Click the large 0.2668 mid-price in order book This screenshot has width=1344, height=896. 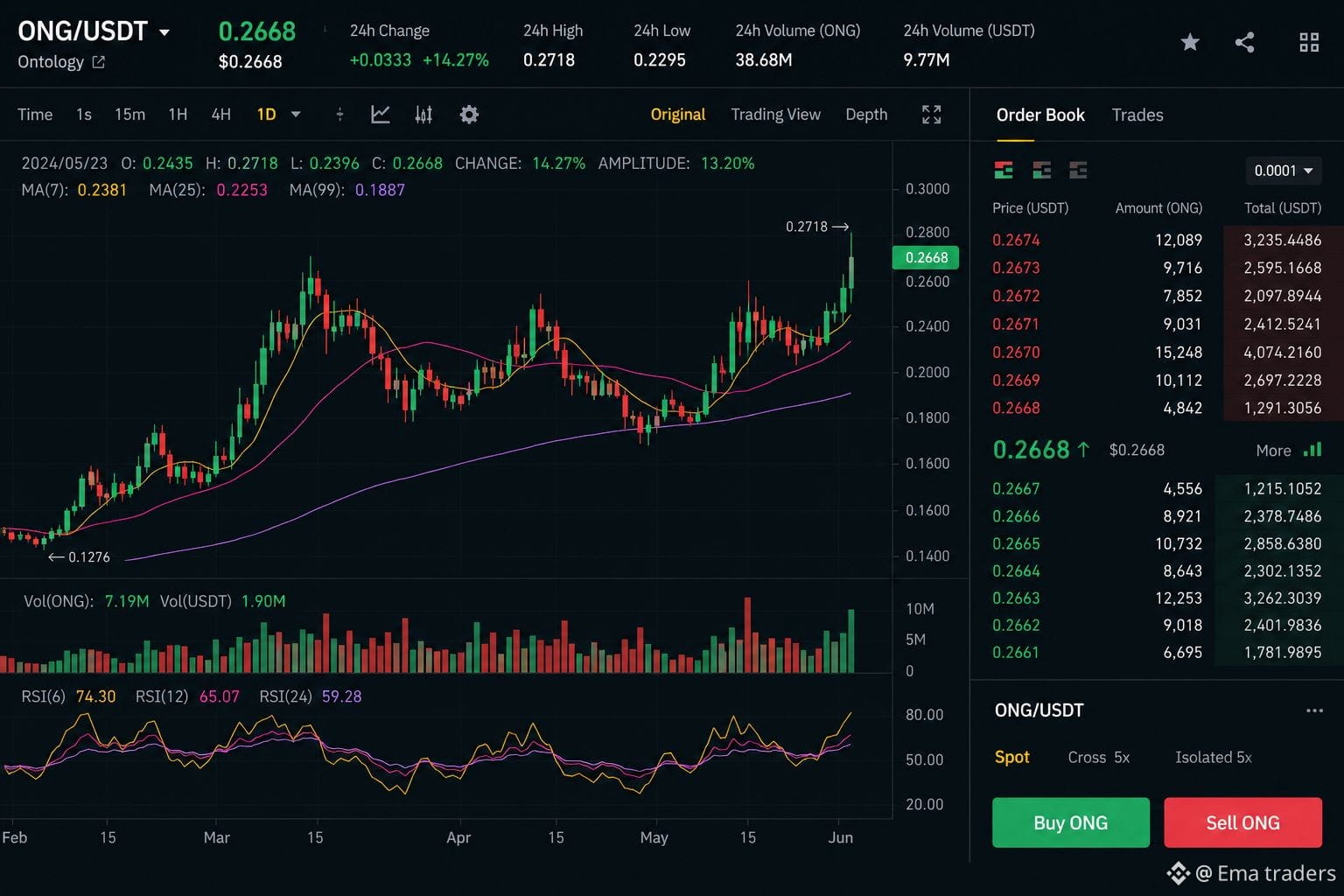(x=1031, y=450)
